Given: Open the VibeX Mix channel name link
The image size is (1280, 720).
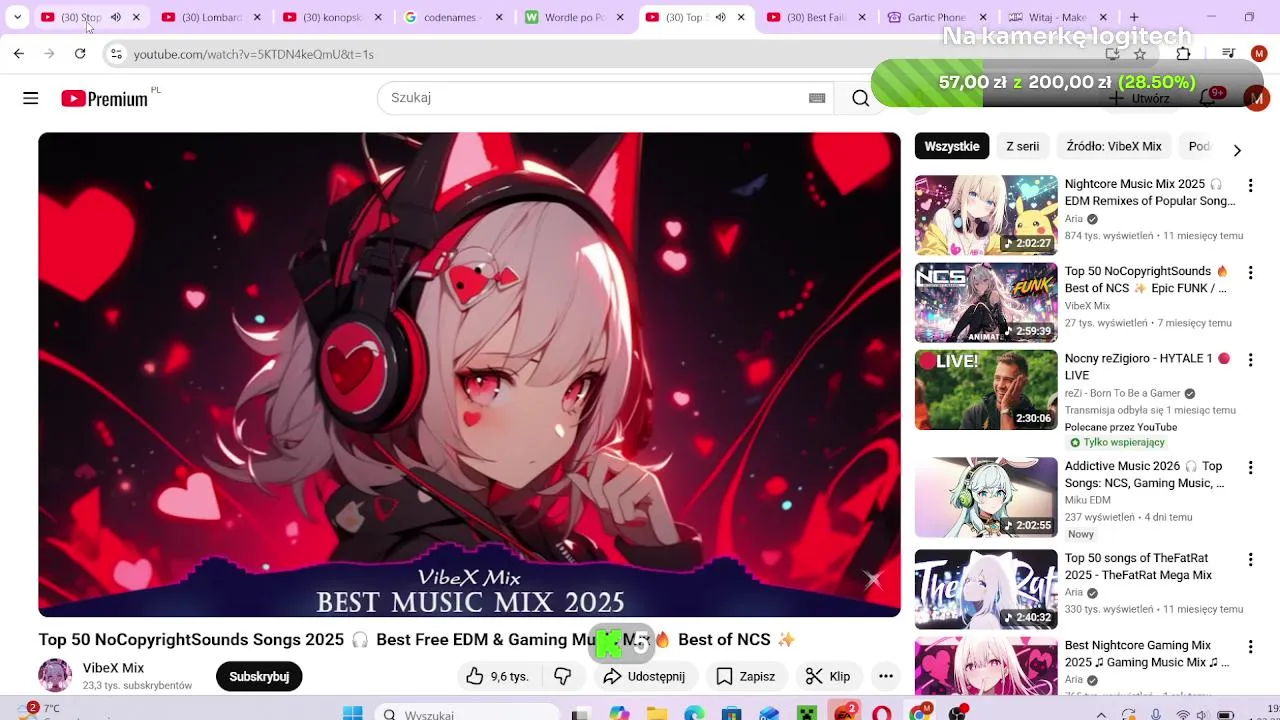Looking at the screenshot, I should [113, 668].
